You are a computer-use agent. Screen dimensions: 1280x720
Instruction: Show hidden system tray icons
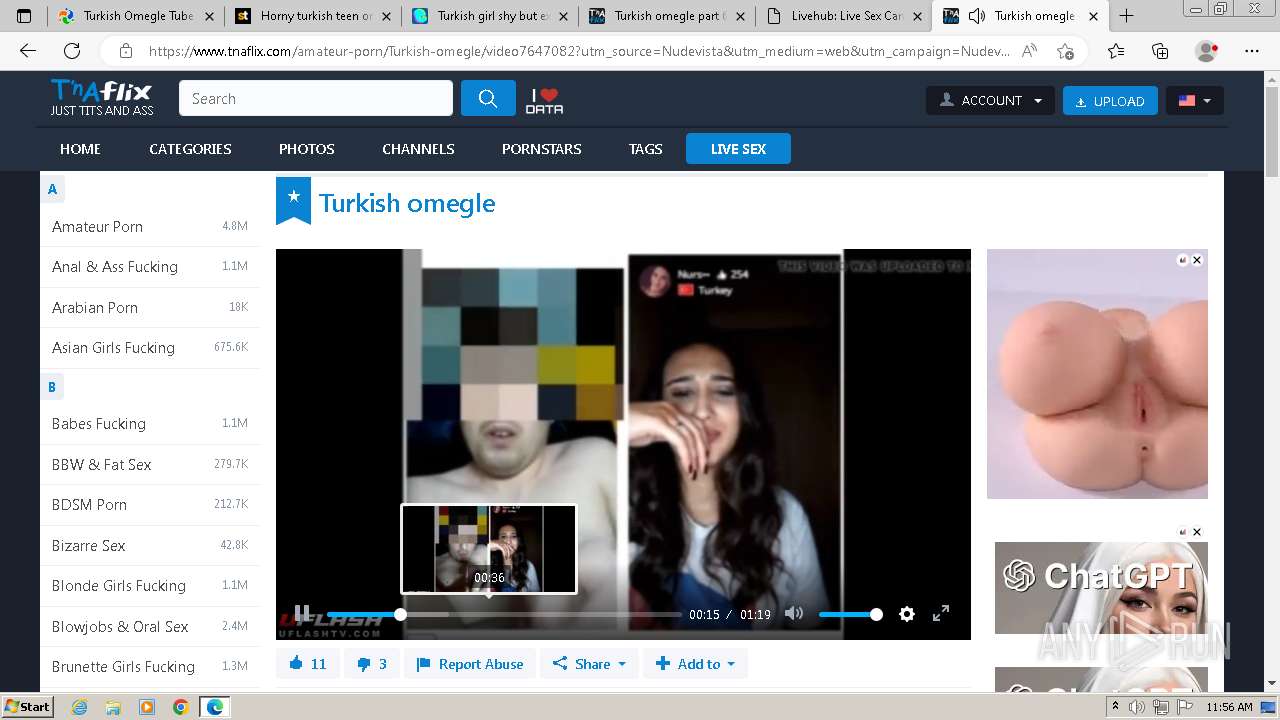(x=1116, y=707)
